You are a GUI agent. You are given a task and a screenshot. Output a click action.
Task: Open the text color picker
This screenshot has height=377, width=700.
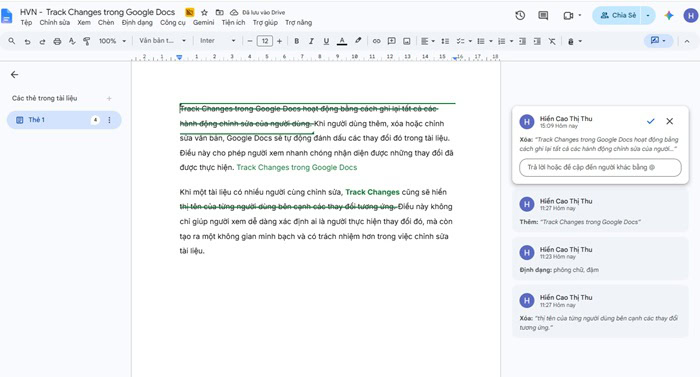342,41
